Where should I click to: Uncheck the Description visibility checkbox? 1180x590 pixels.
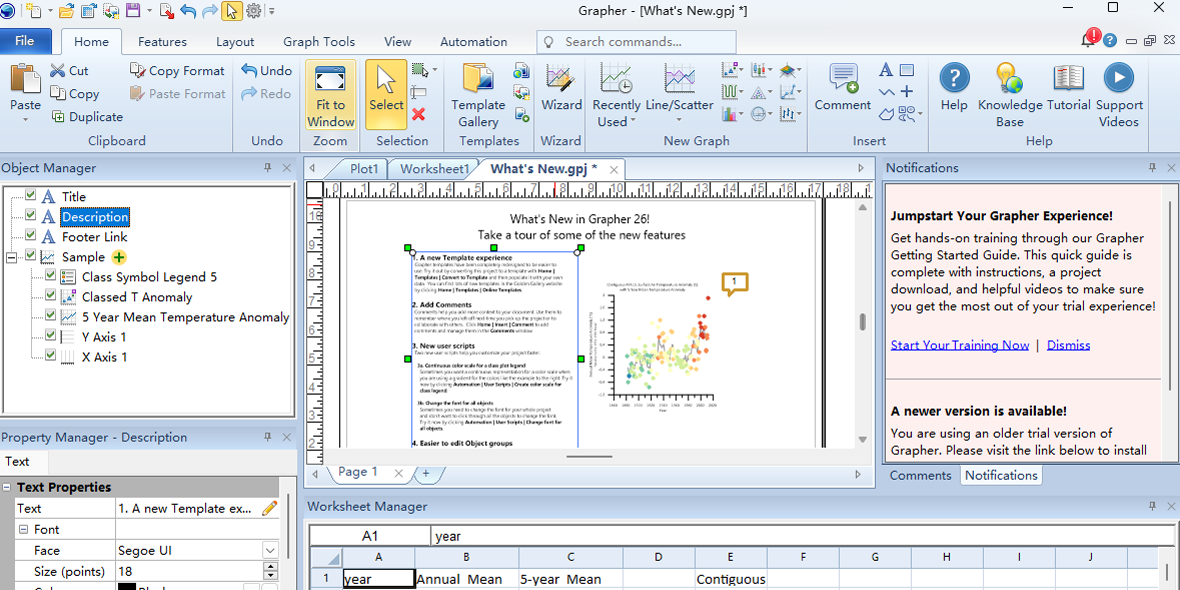30,216
